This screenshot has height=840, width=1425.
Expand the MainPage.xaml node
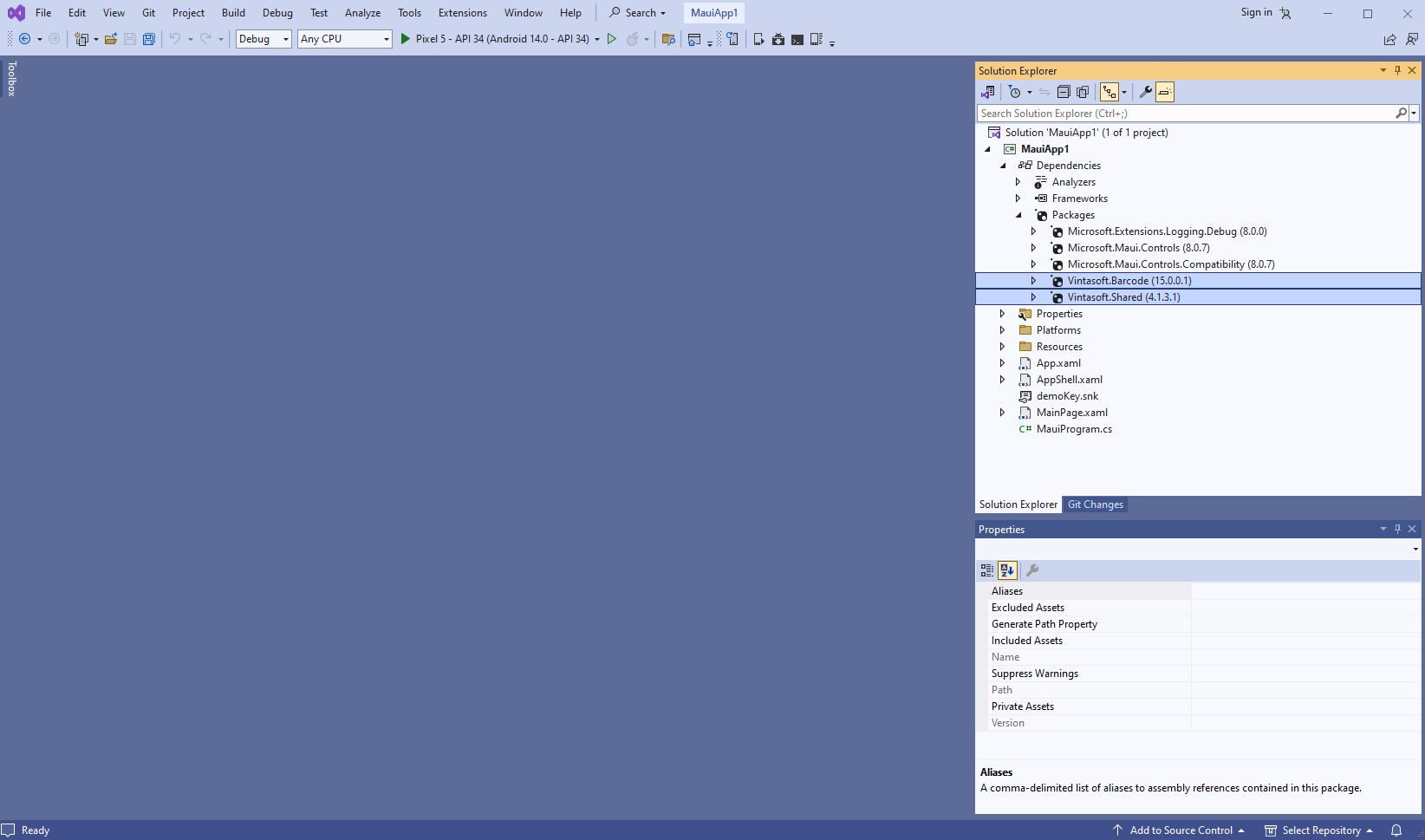1003,413
